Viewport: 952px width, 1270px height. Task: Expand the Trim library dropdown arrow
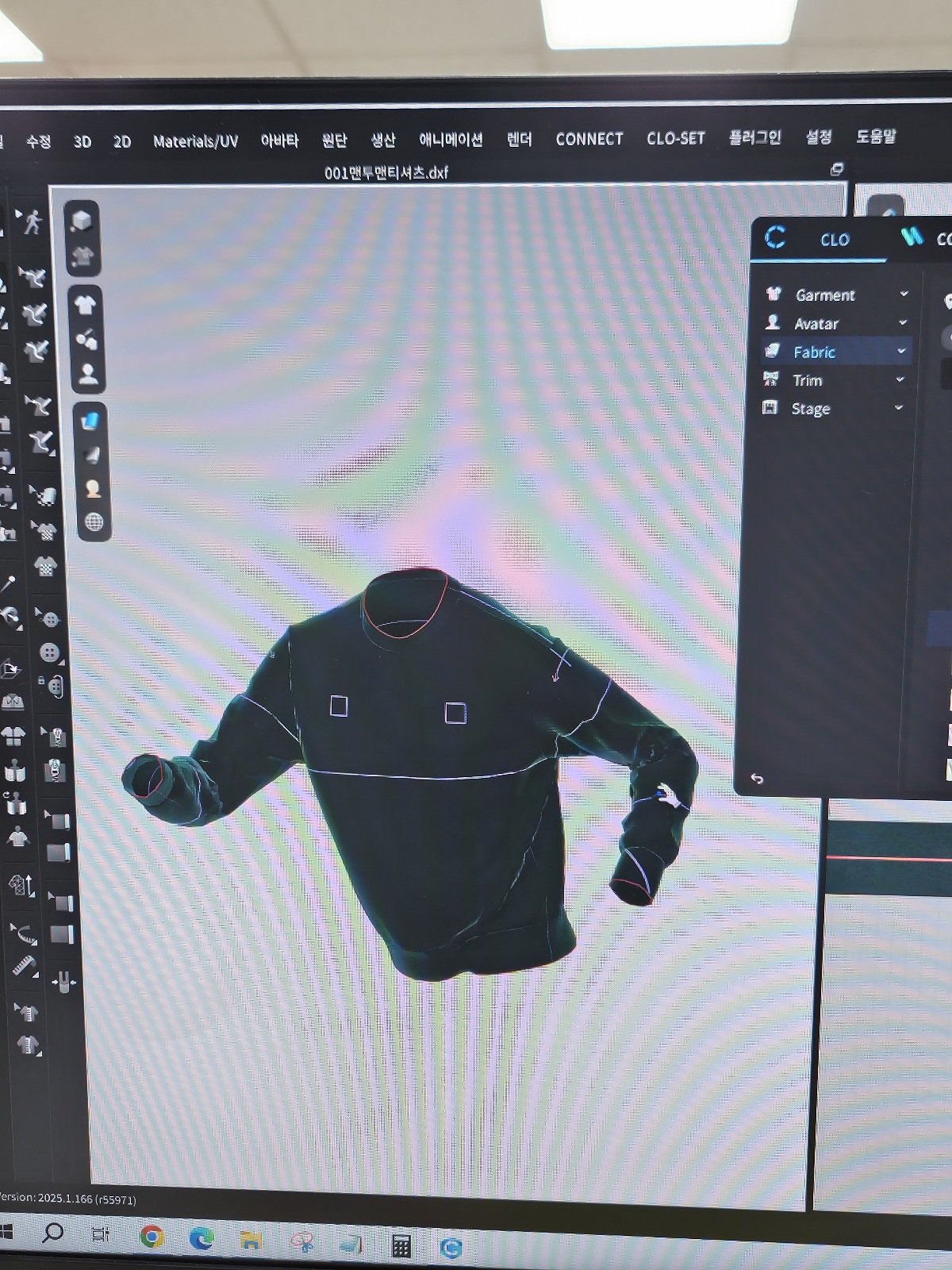900,379
